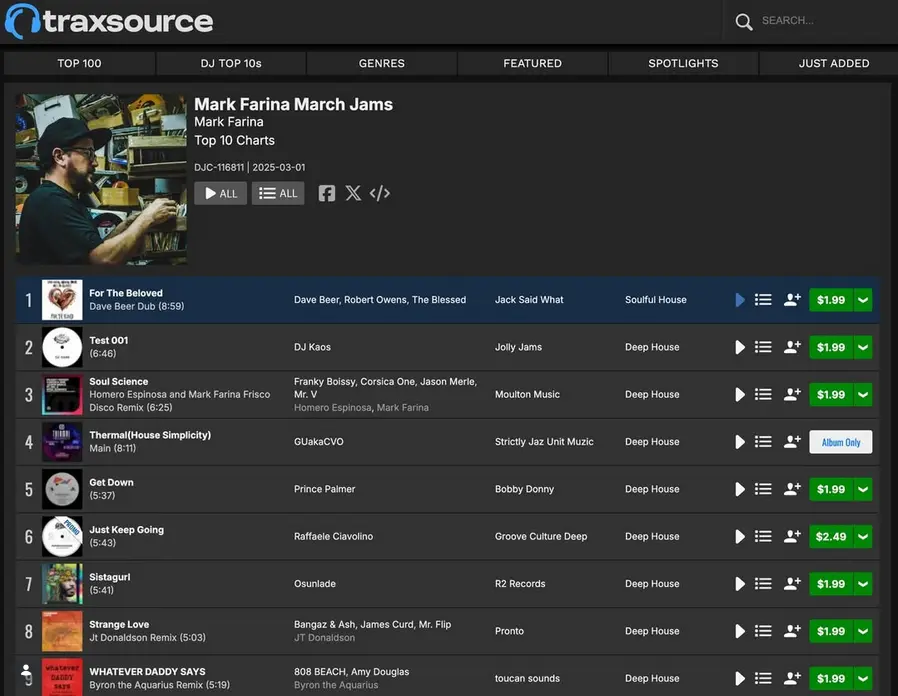Add Get Down to queue list
Screen dimensions: 898x696
(x=763, y=489)
